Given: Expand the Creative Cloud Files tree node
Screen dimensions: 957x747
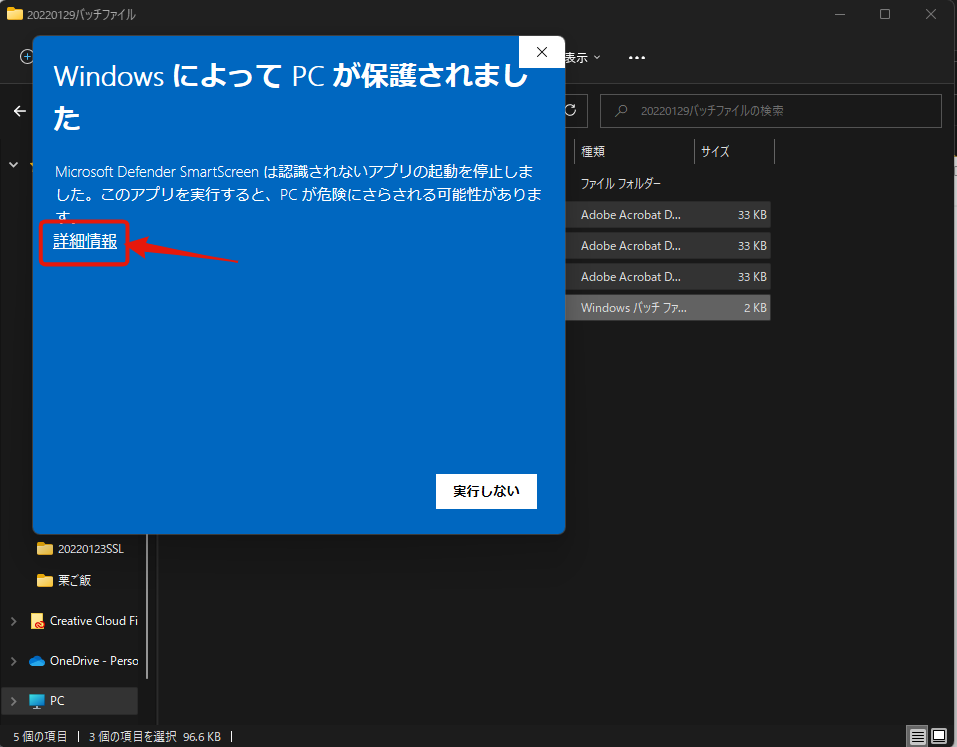Looking at the screenshot, I should click(x=13, y=621).
